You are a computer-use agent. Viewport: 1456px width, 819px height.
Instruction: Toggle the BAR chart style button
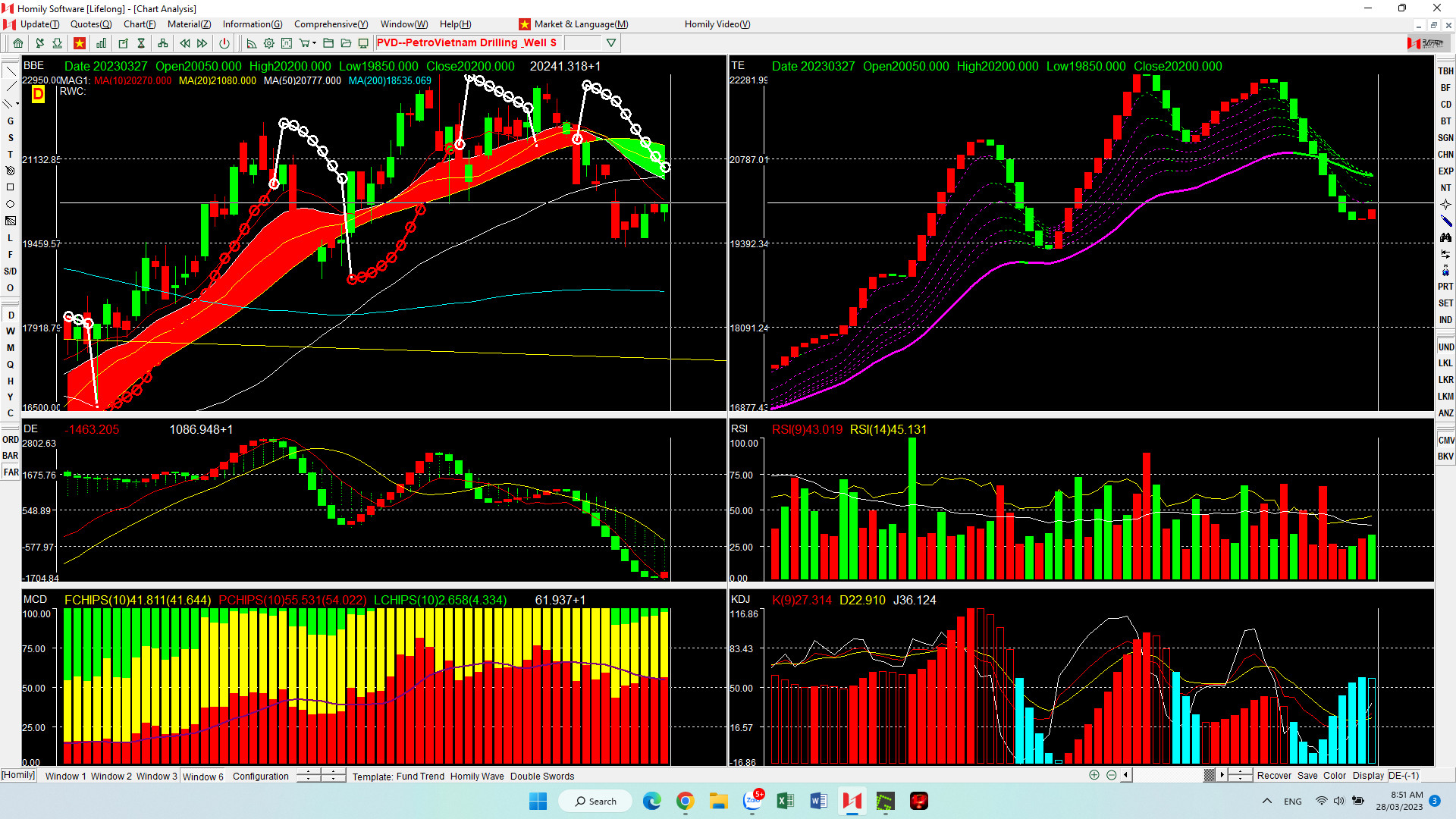[10, 456]
